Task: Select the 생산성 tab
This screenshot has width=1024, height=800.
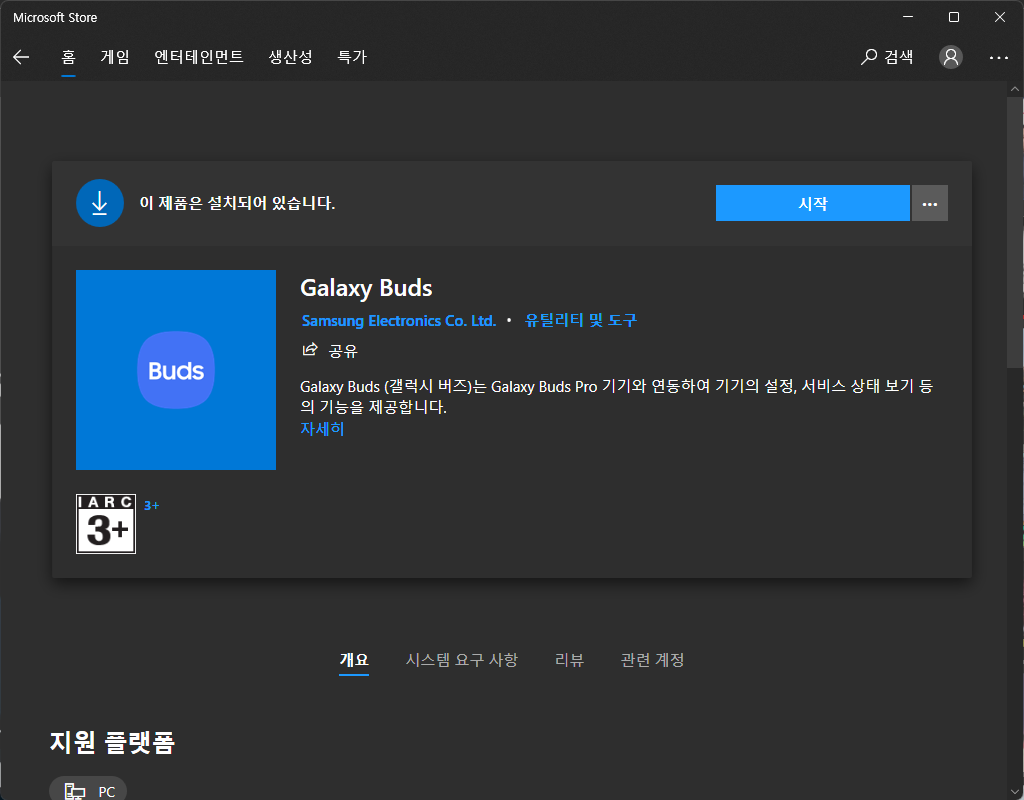Action: pos(291,57)
